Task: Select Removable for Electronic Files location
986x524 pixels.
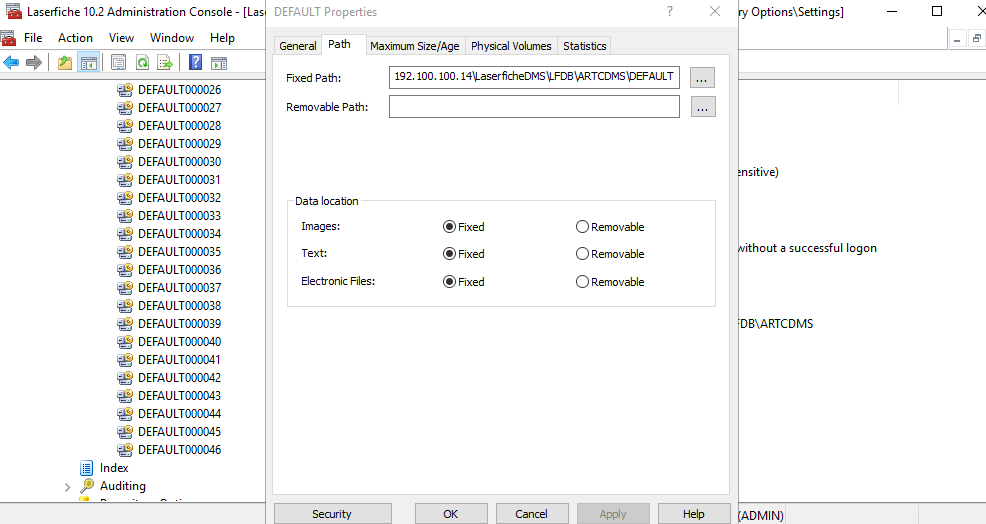Action: (582, 282)
